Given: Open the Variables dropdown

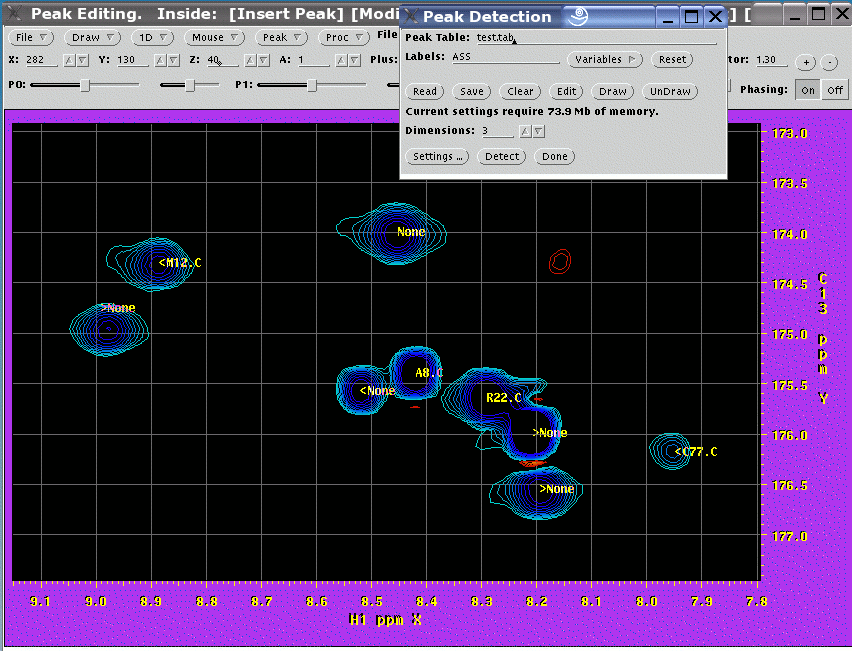Looking at the screenshot, I should [605, 59].
